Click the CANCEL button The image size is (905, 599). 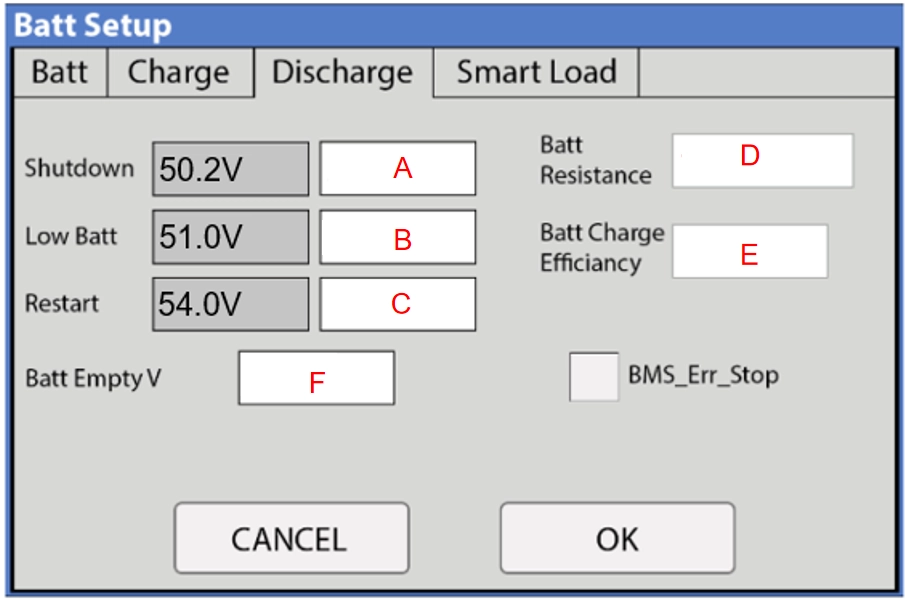coord(291,538)
